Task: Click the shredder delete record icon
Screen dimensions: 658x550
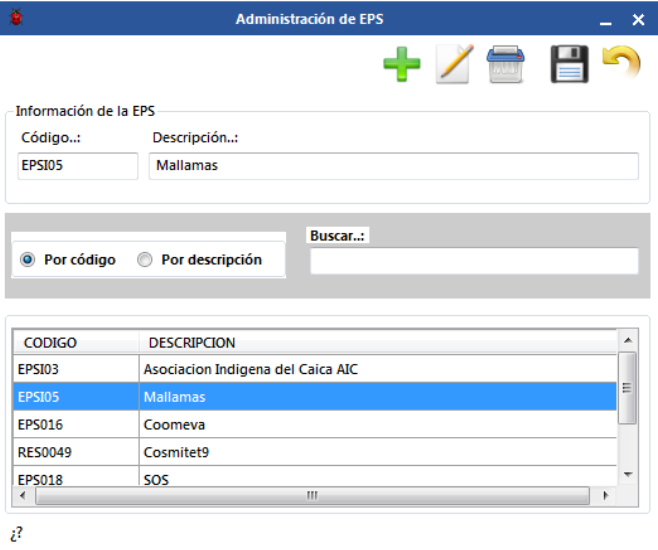Action: click(505, 66)
